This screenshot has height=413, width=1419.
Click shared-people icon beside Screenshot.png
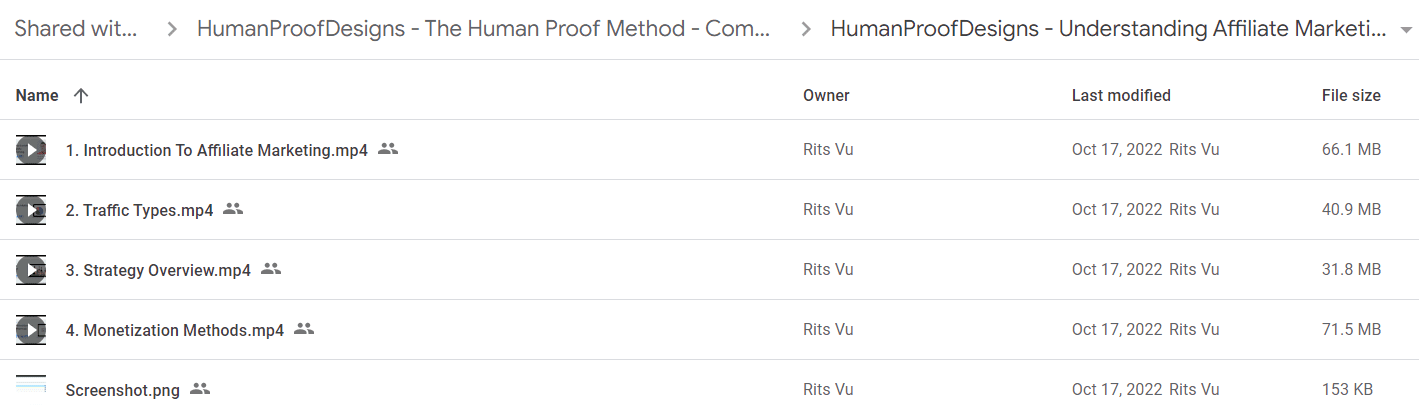200,389
